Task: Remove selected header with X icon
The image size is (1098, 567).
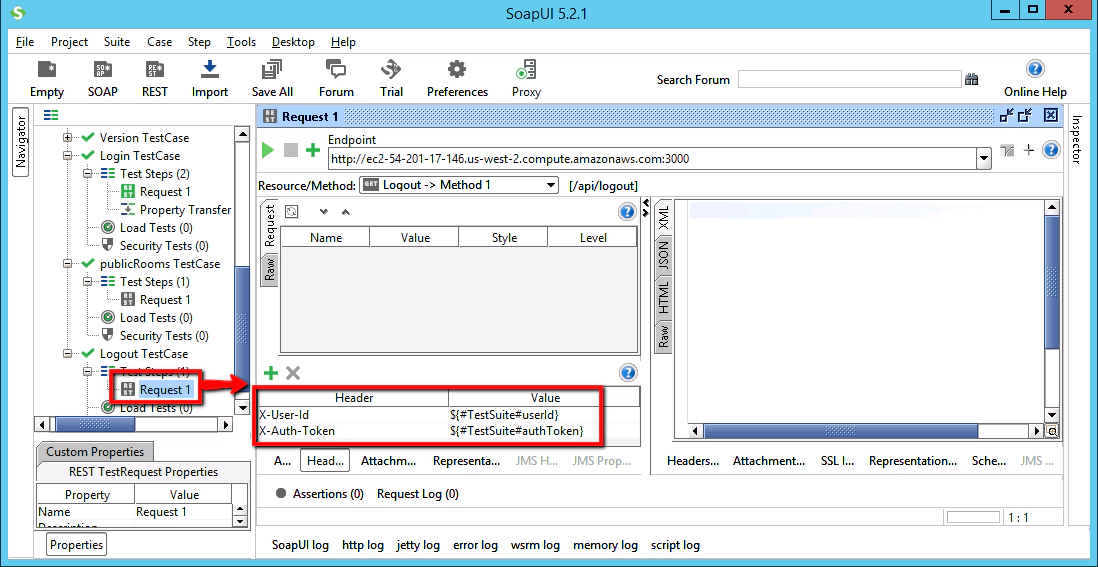Action: (x=293, y=372)
